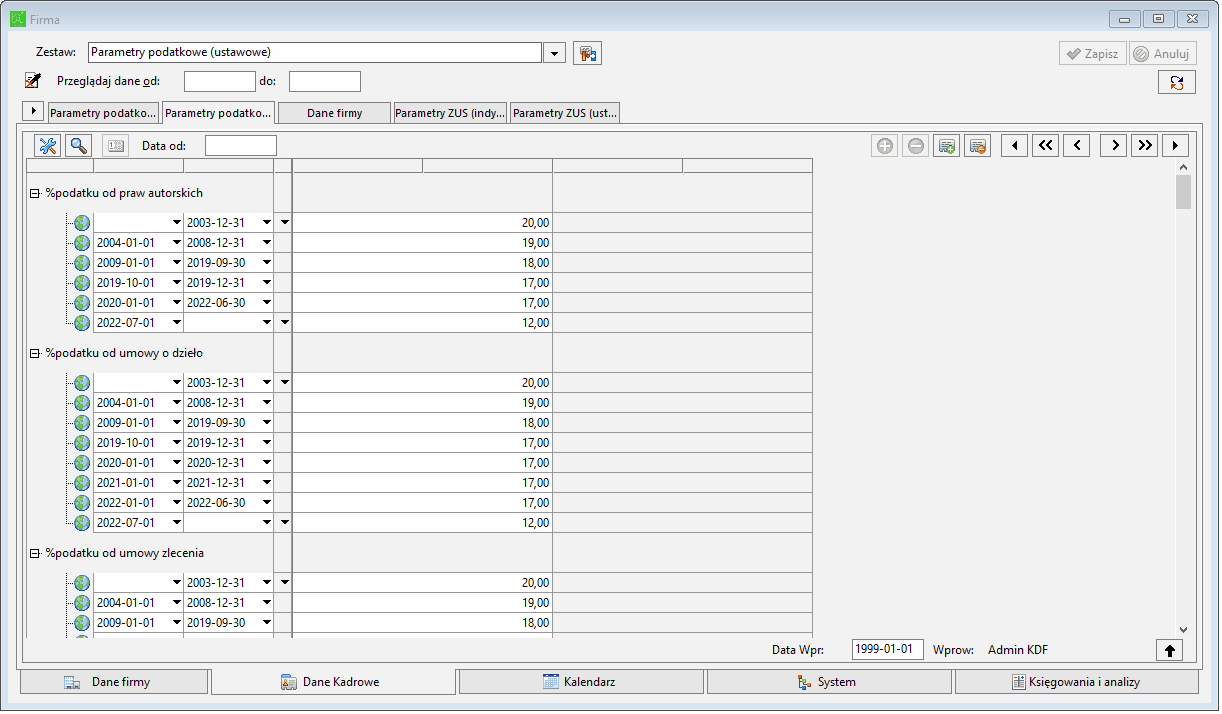The height and width of the screenshot is (714, 1222).
Task: Click the greyed minus remove-record icon
Action: 916,146
